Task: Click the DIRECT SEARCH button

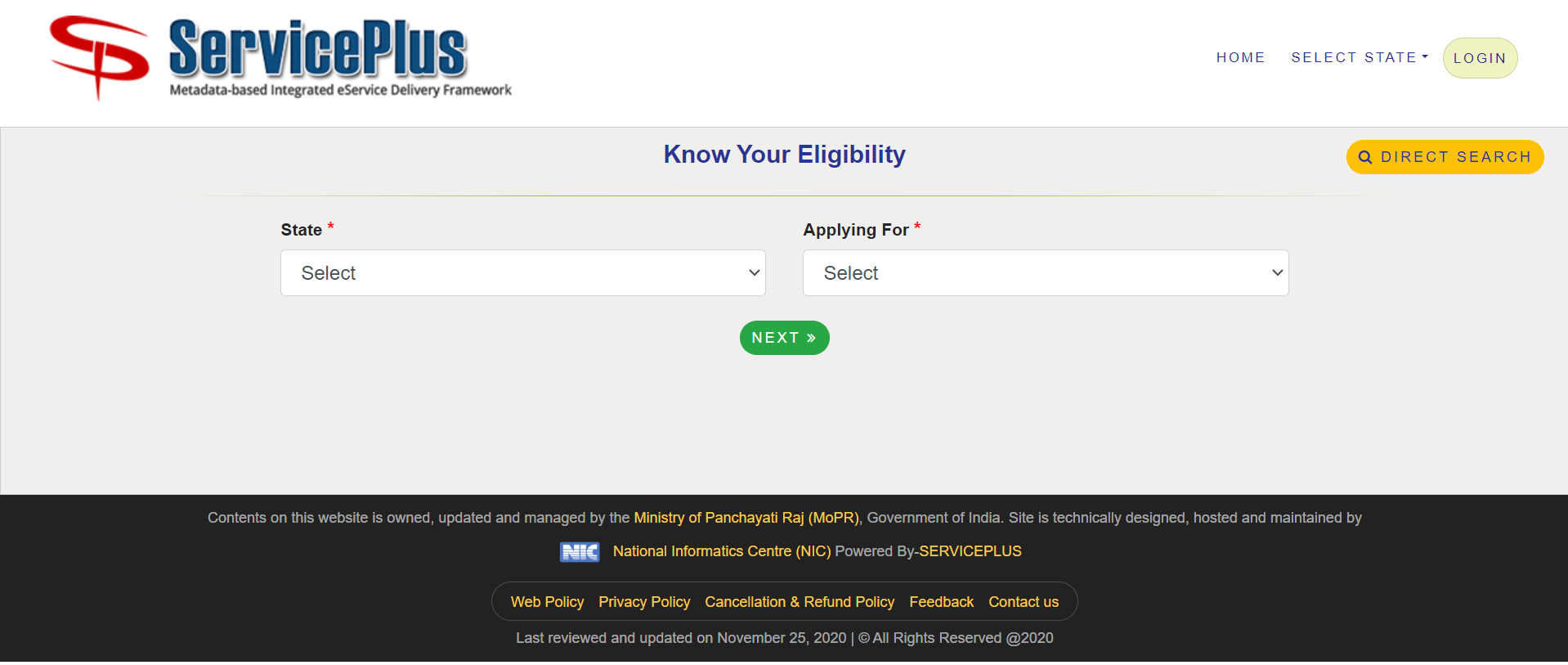Action: click(x=1445, y=156)
